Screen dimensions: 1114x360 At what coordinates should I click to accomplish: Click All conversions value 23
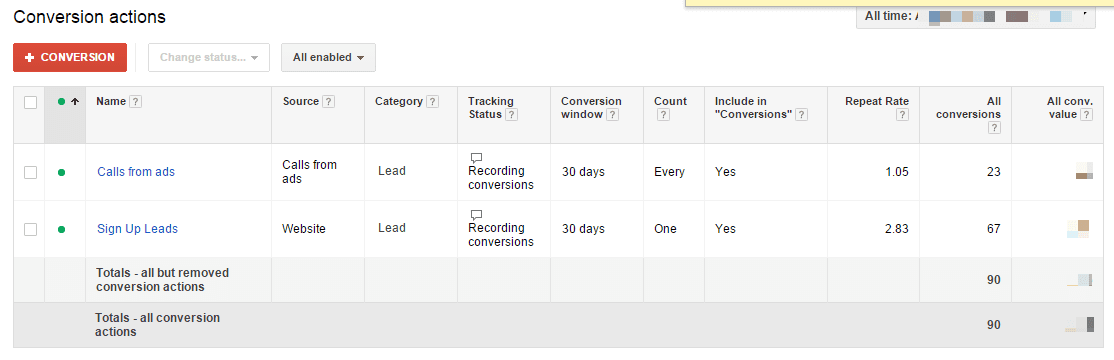tap(994, 172)
